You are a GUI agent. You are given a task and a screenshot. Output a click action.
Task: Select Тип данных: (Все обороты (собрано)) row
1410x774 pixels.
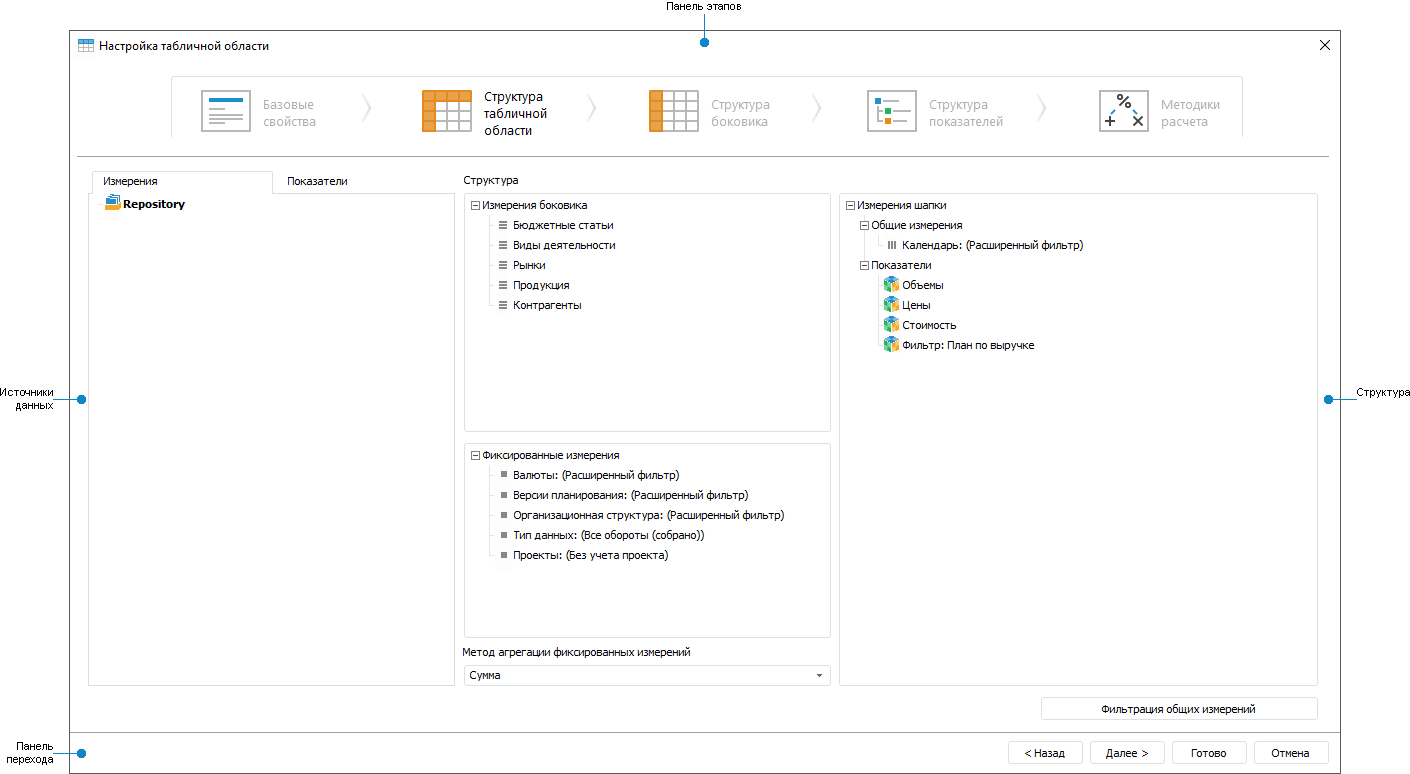[609, 535]
